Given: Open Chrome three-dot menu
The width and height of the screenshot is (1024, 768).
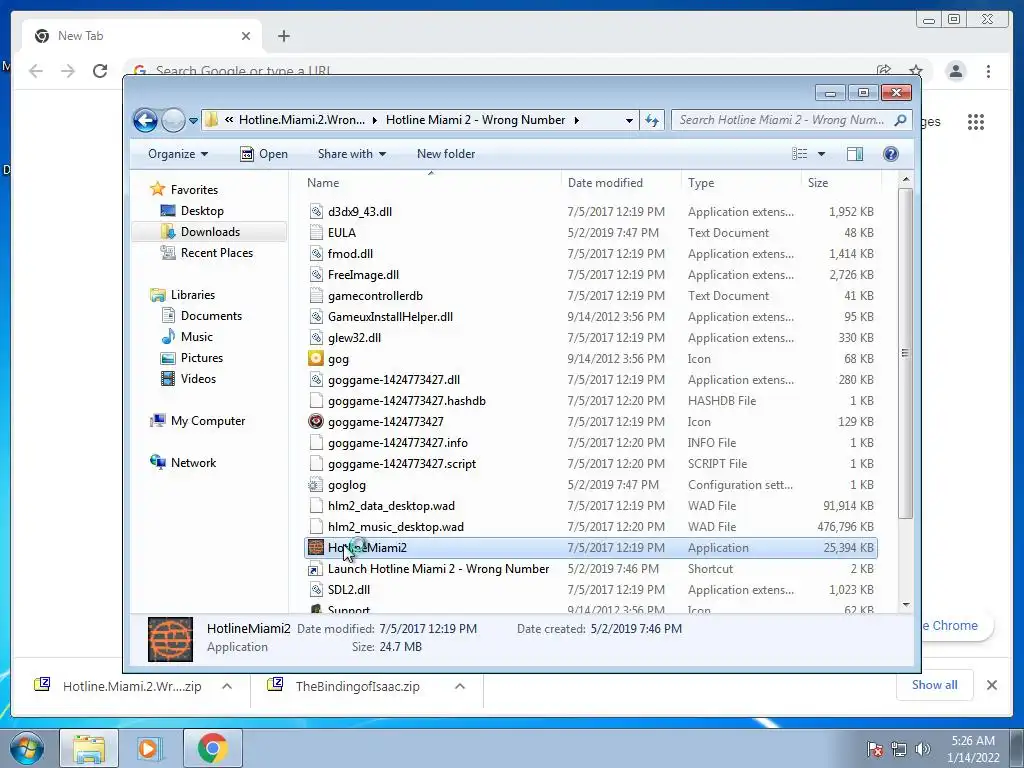Looking at the screenshot, I should click(x=988, y=71).
